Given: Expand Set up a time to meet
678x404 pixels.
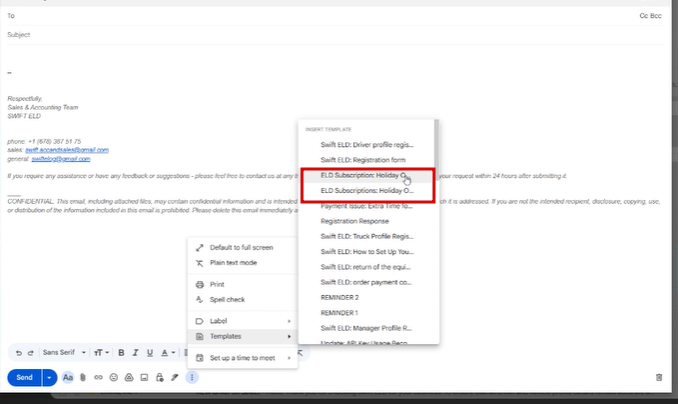Looking at the screenshot, I should click(242, 358).
